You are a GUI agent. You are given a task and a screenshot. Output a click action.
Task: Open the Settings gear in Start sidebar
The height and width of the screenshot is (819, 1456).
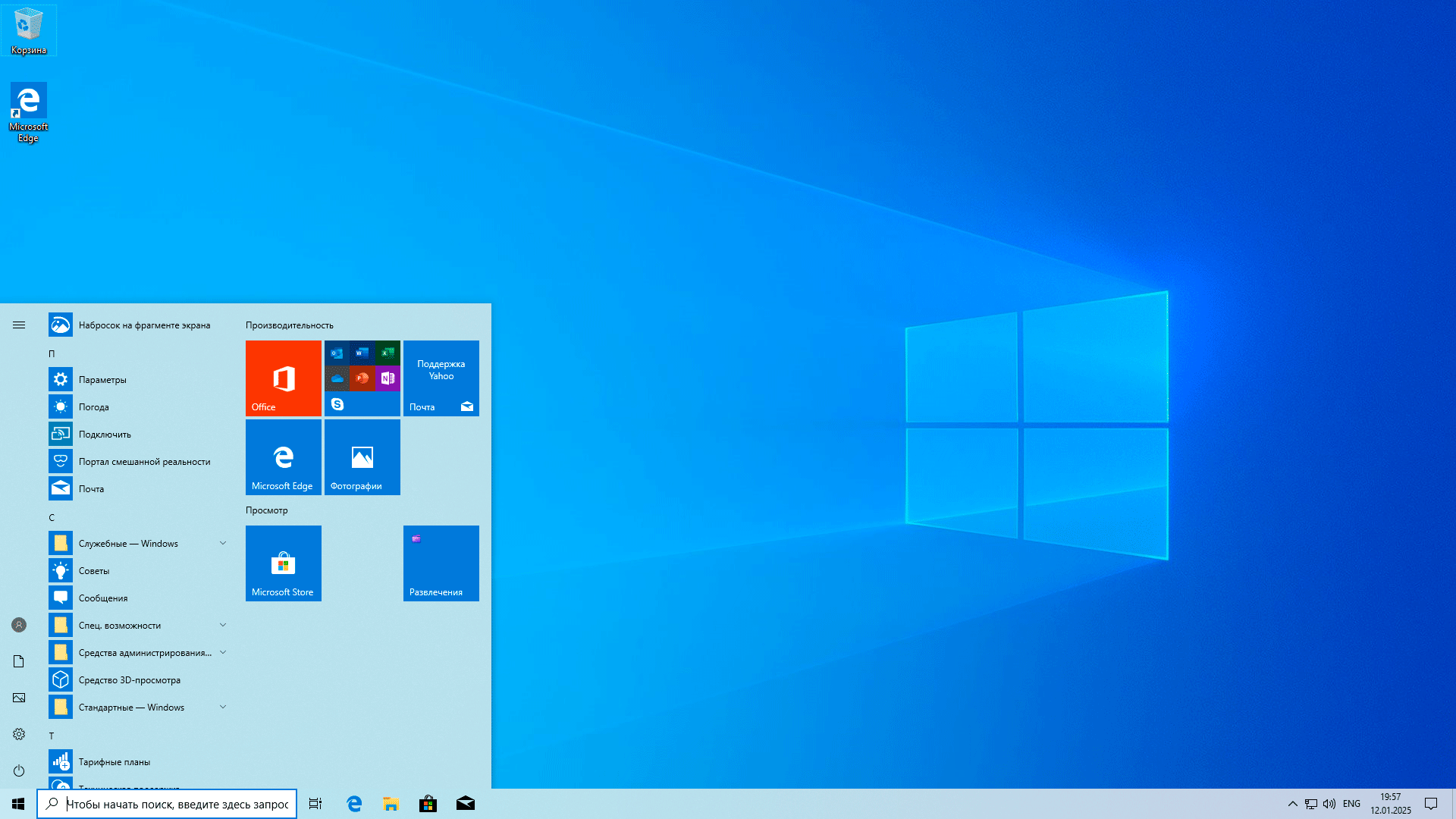point(19,734)
